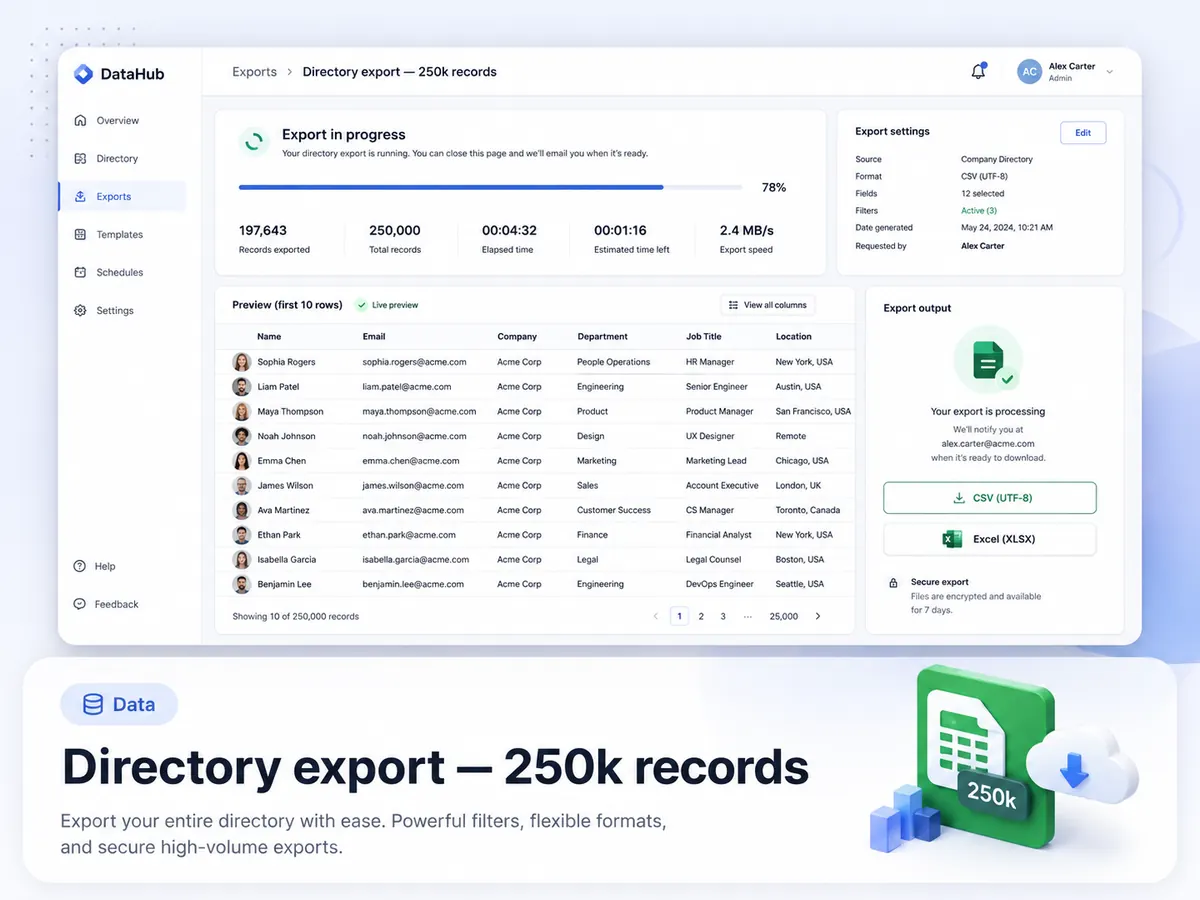Click the 78% progress value
This screenshot has height=900, width=1200.
click(x=774, y=187)
